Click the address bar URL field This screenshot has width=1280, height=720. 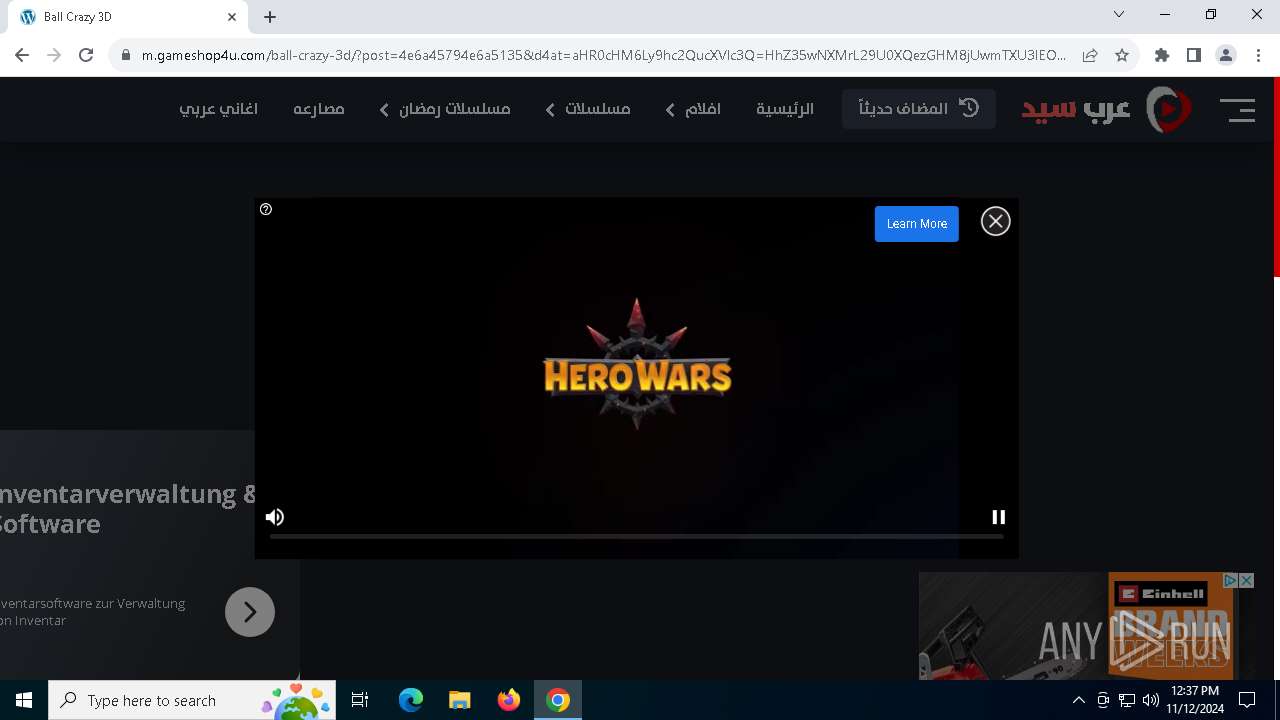pos(603,56)
